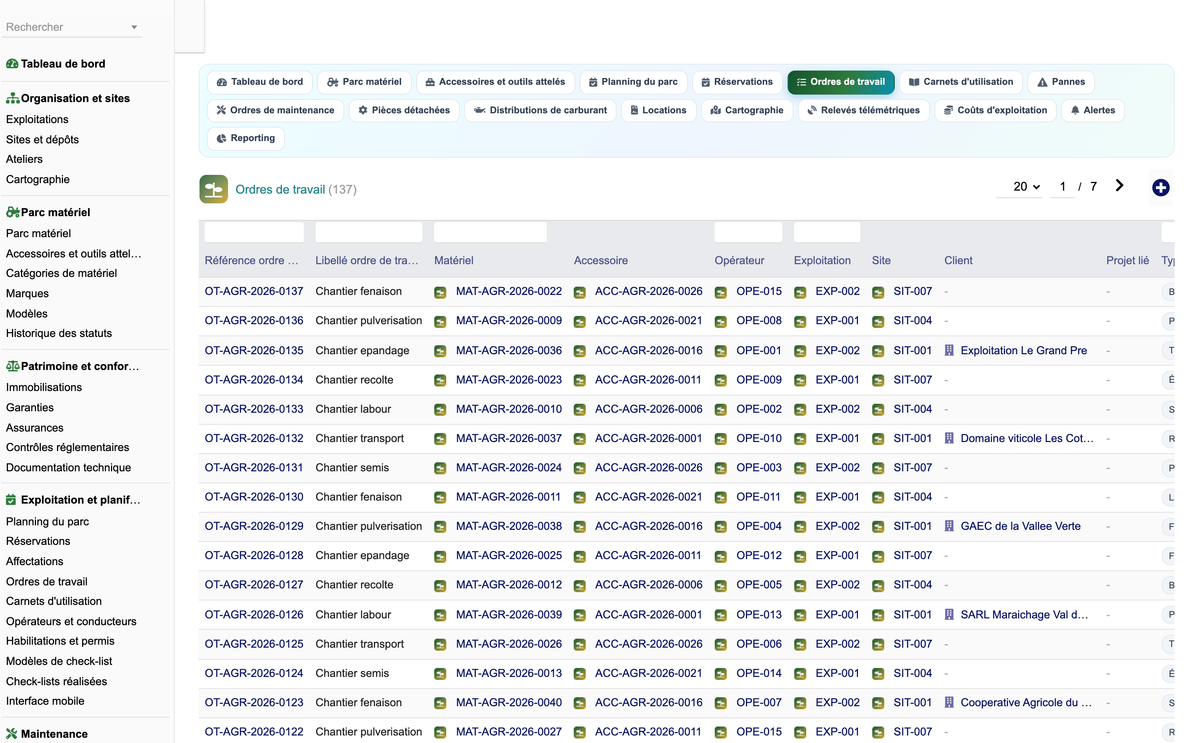
Task: Click exploitation icon in OT-AGR-2026-0134 row
Action: pos(800,380)
